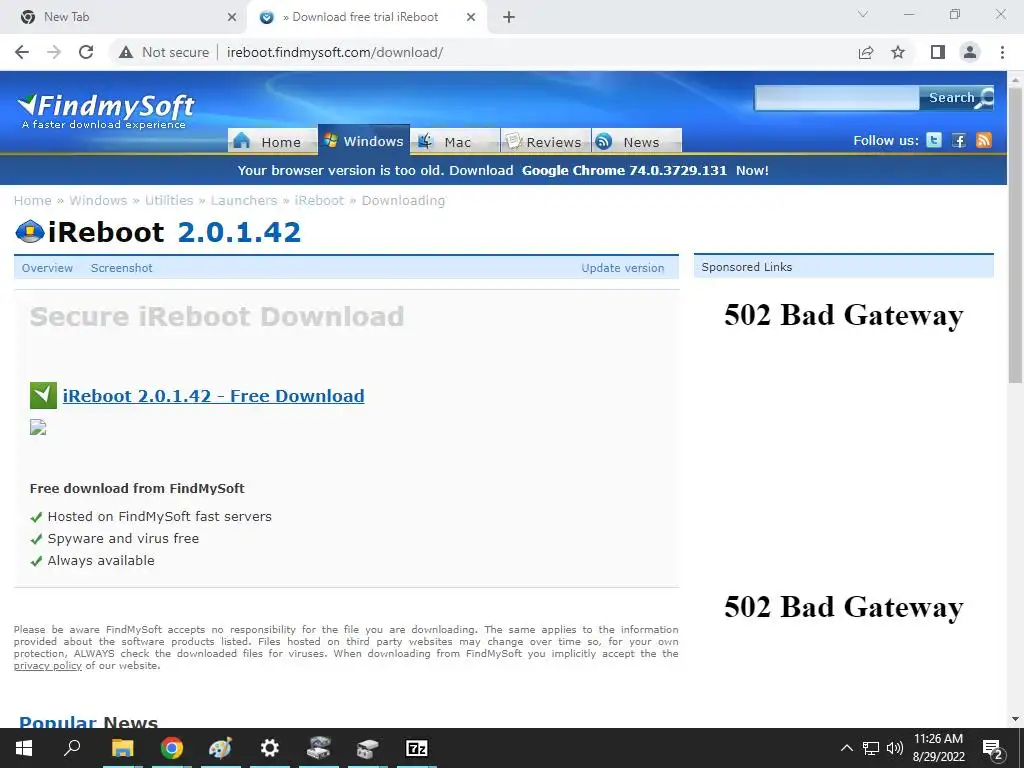Open File Explorer from the taskbar
1024x768 pixels.
[x=122, y=748]
